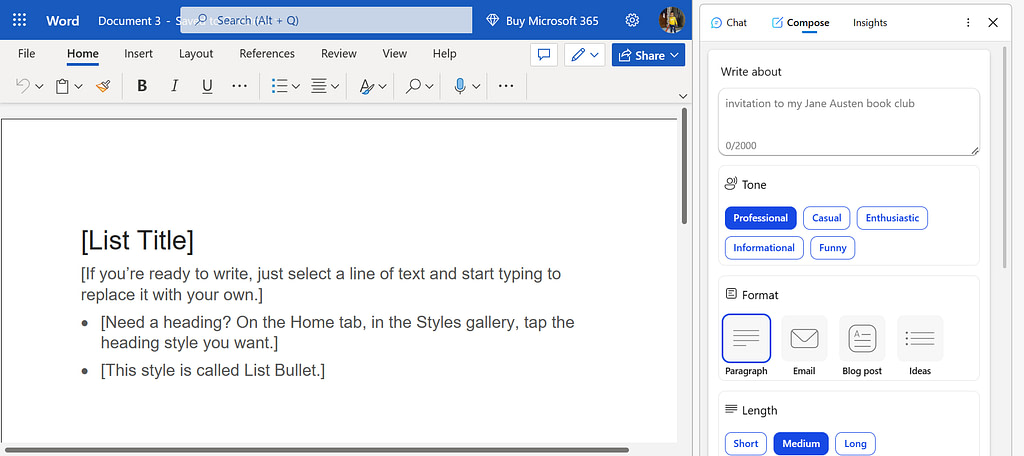Viewport: 1024px width, 456px height.
Task: Click the Dictate microphone icon
Action: click(x=460, y=86)
